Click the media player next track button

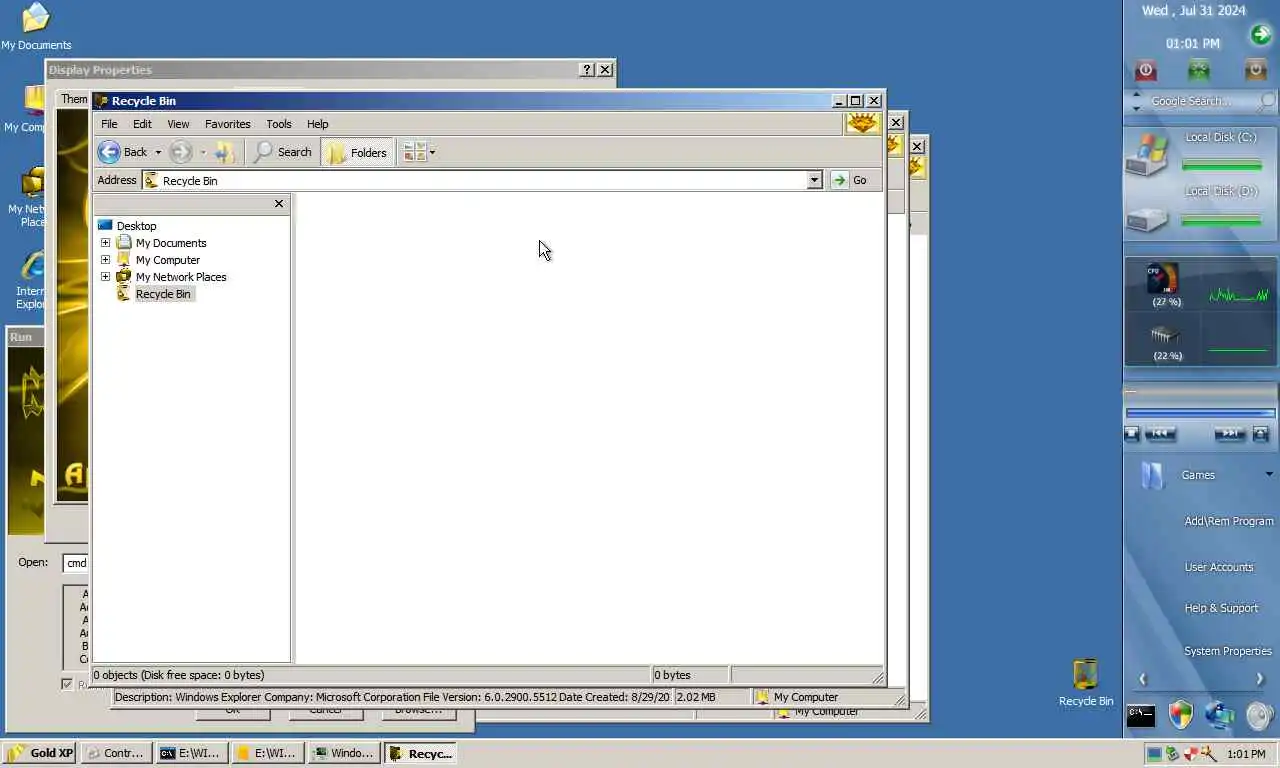(1229, 433)
